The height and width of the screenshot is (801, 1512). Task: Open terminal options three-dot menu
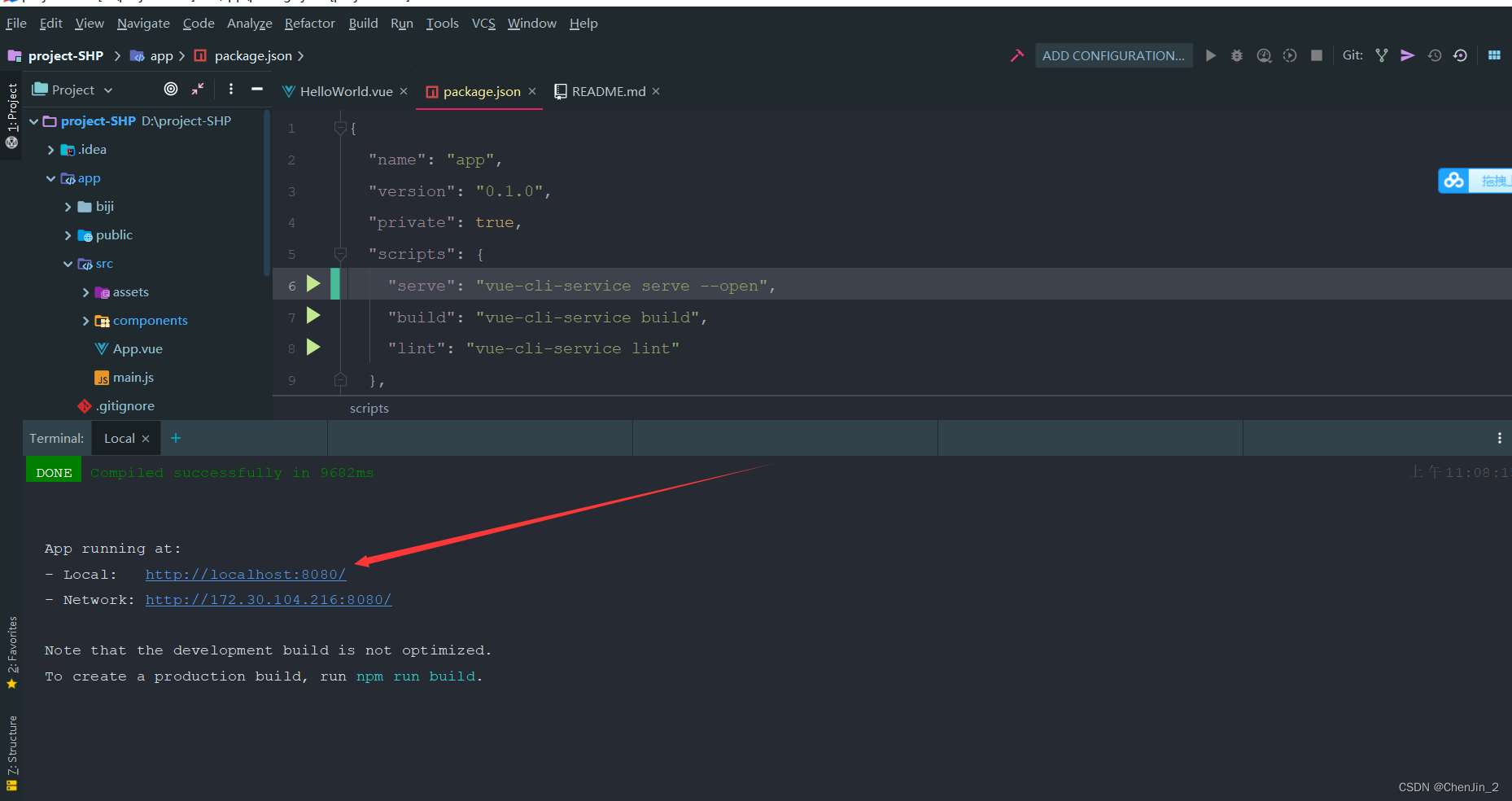coord(1500,438)
